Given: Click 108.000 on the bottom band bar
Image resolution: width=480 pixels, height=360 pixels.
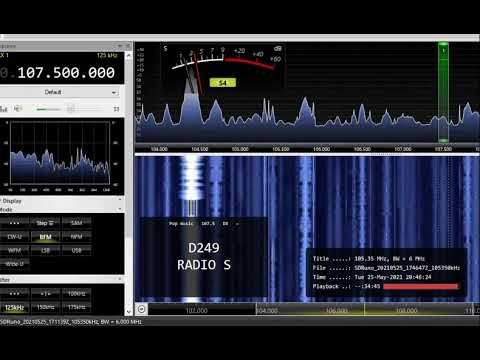Looking at the screenshot, I should [406, 311].
